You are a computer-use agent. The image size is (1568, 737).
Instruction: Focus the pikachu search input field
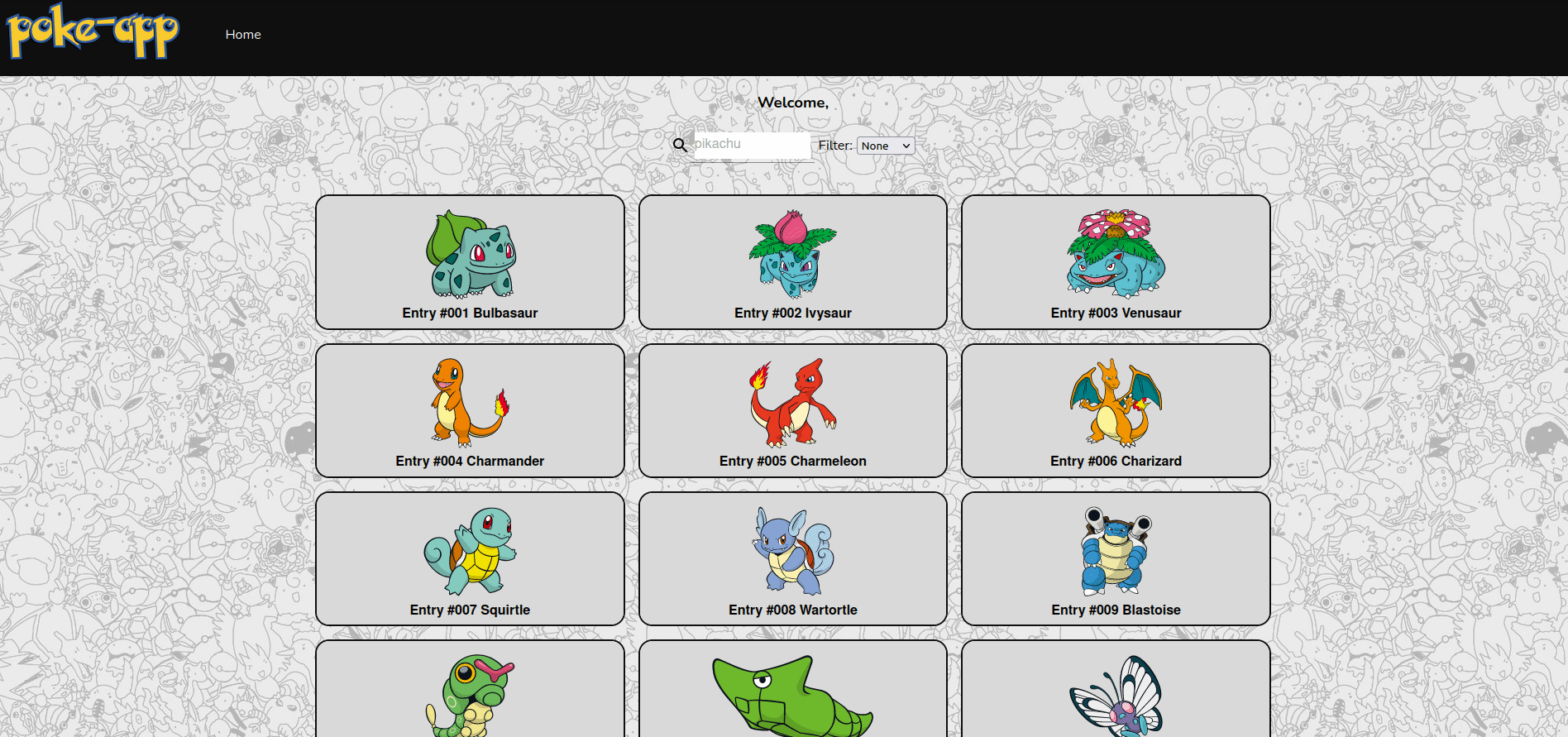point(753,145)
